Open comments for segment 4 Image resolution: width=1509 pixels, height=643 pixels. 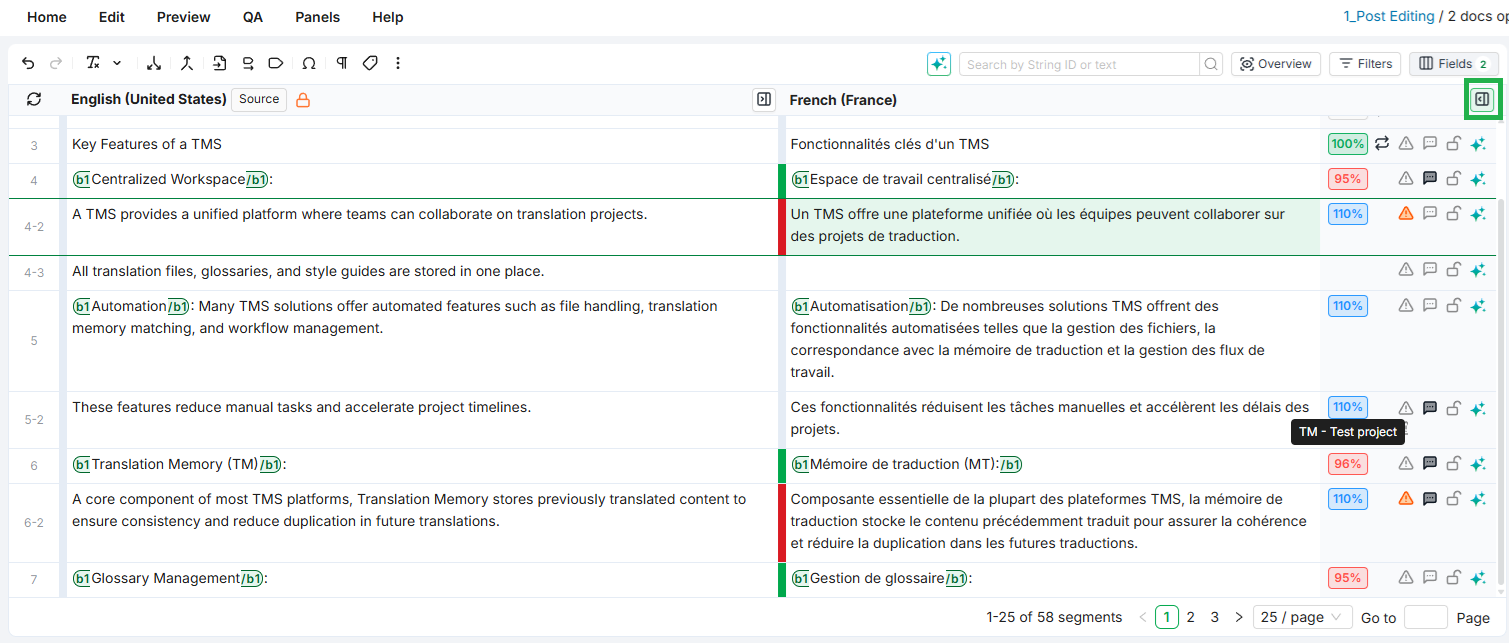(1430, 179)
